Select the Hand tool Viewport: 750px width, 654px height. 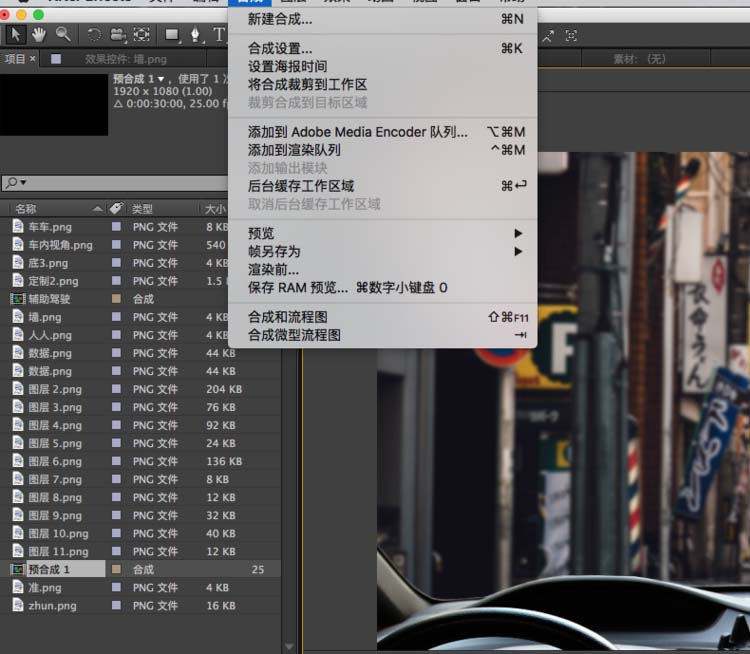pos(40,35)
